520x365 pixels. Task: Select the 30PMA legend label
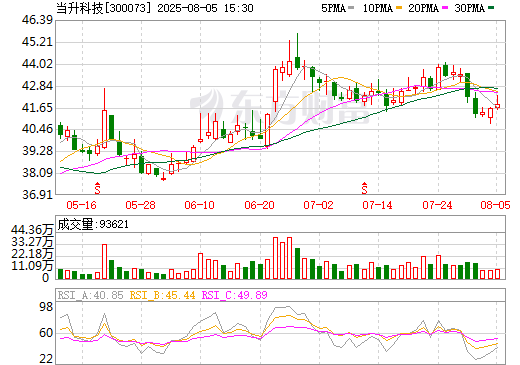click(470, 8)
